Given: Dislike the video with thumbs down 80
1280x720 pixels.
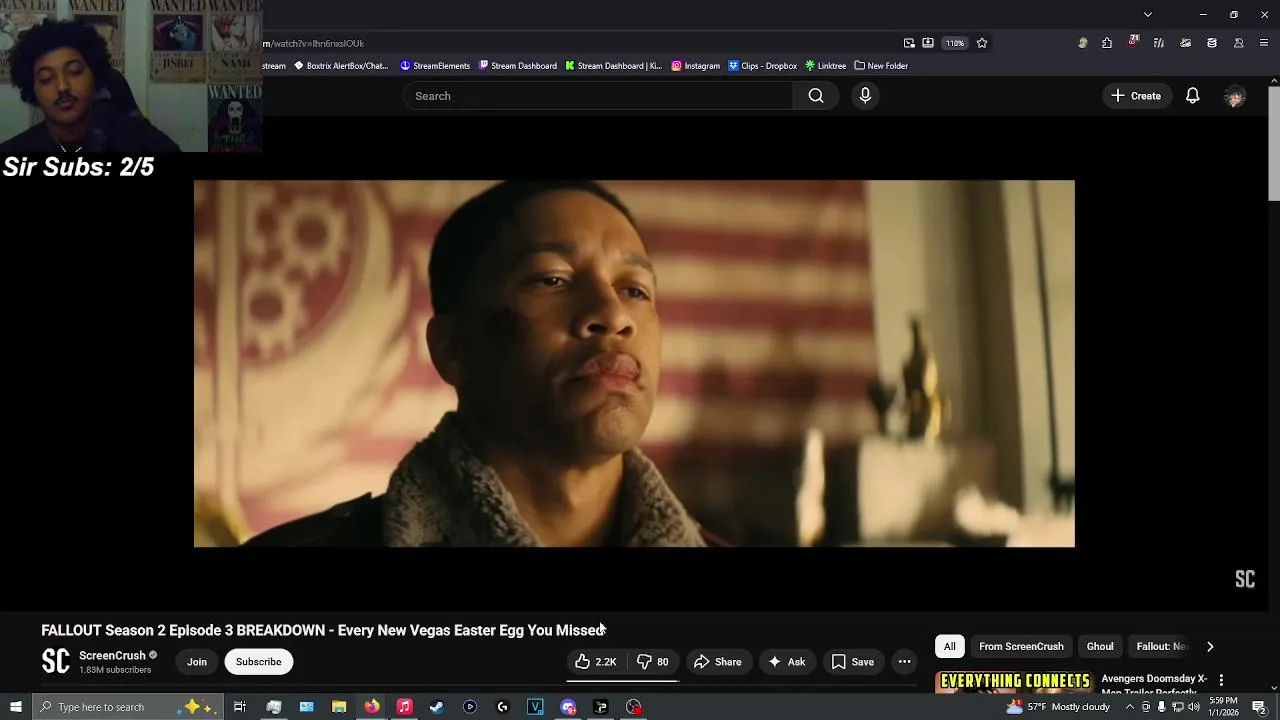Looking at the screenshot, I should coord(652,662).
